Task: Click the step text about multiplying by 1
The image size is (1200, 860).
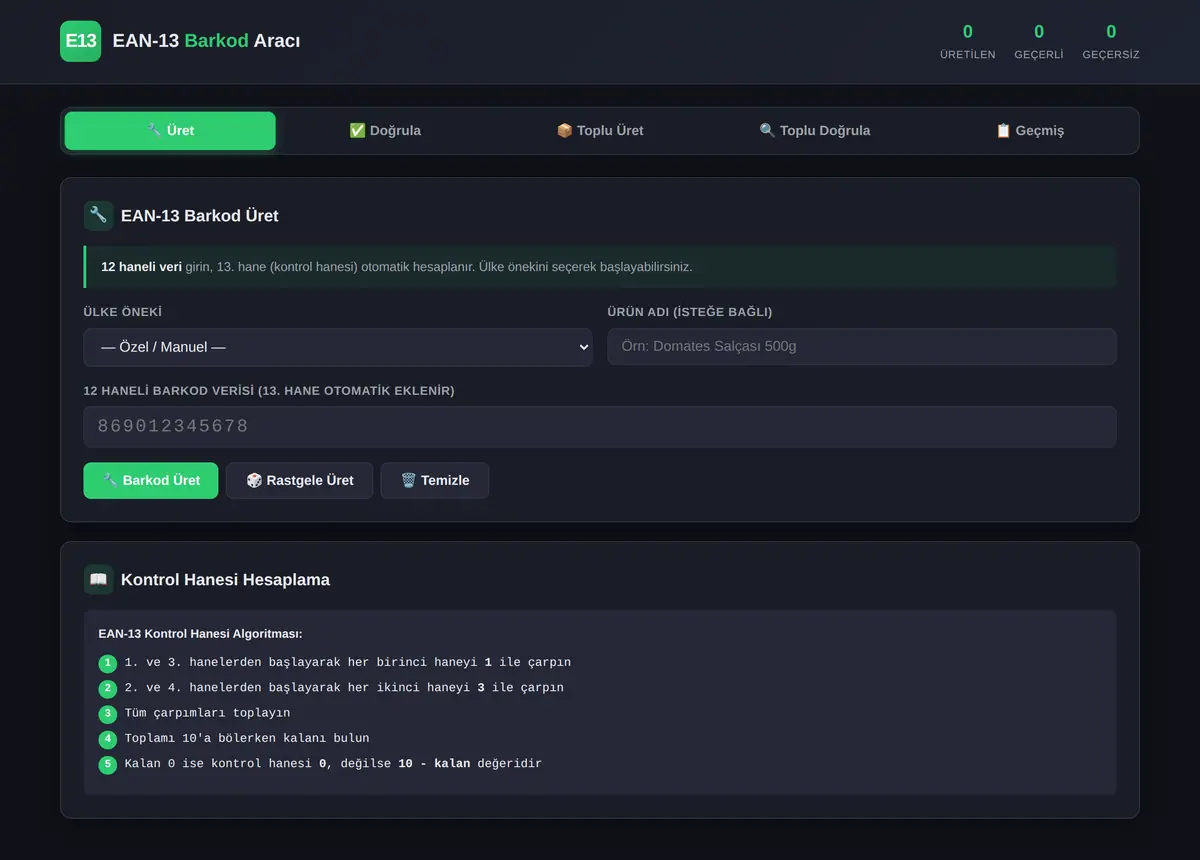Action: (348, 662)
